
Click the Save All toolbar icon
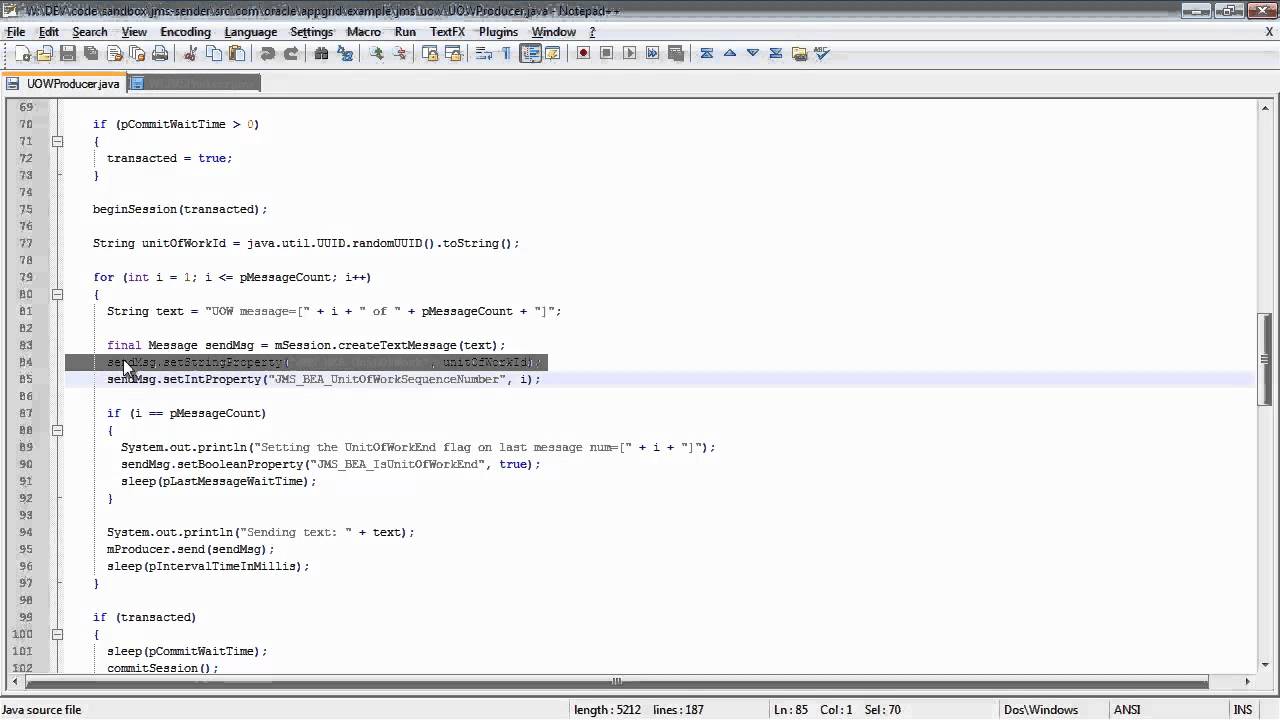[91, 53]
